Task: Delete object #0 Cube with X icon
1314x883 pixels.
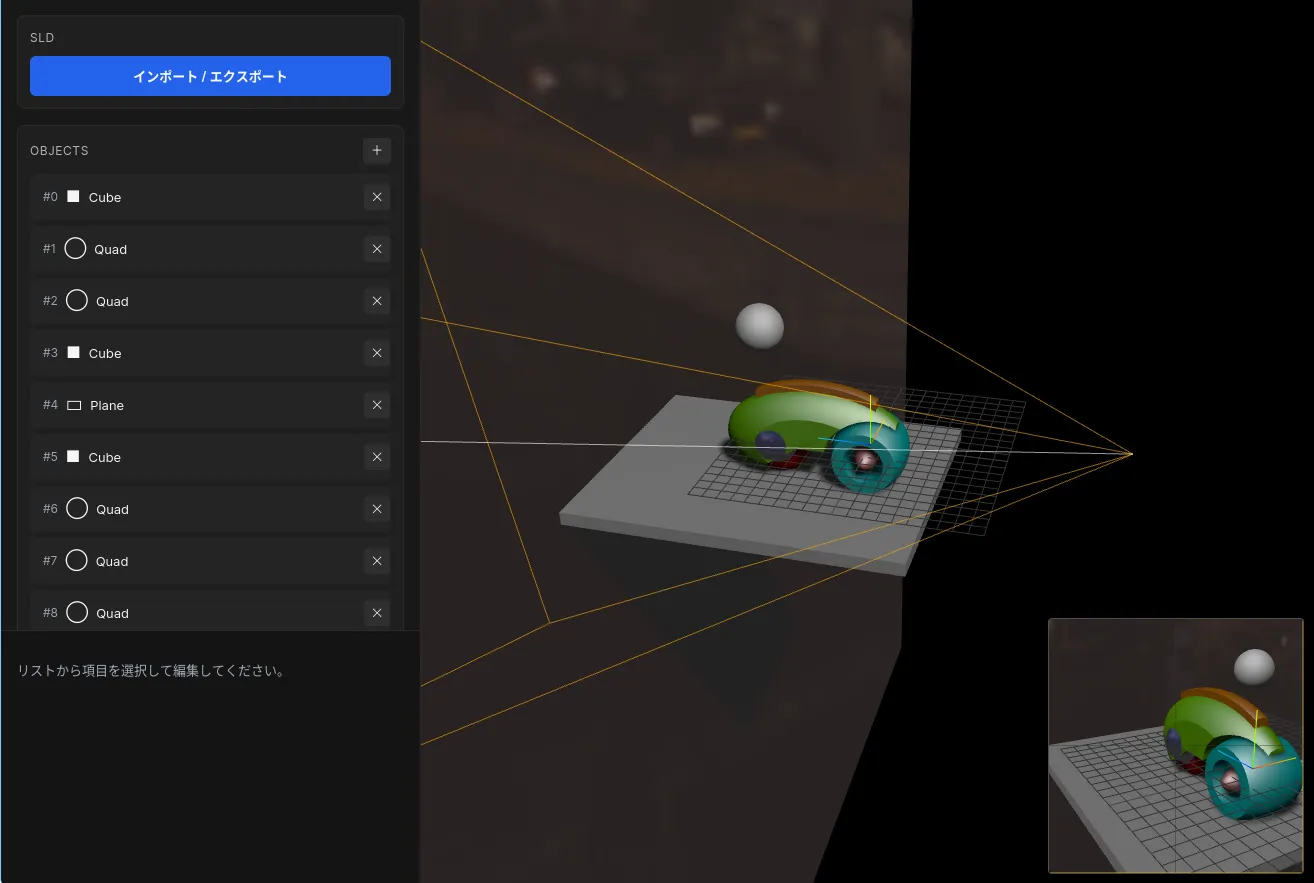Action: pos(377,197)
